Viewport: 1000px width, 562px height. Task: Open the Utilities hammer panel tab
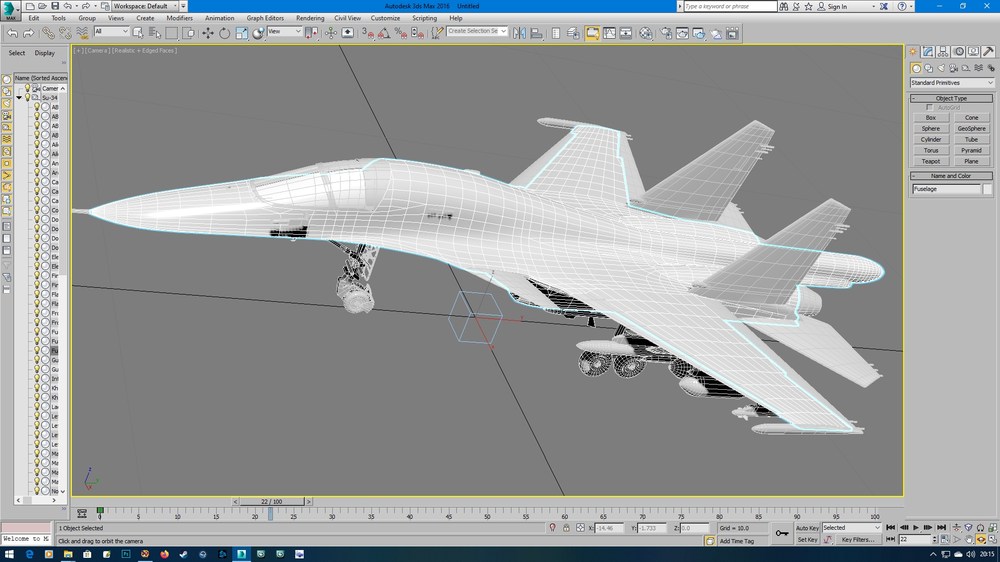click(x=988, y=52)
